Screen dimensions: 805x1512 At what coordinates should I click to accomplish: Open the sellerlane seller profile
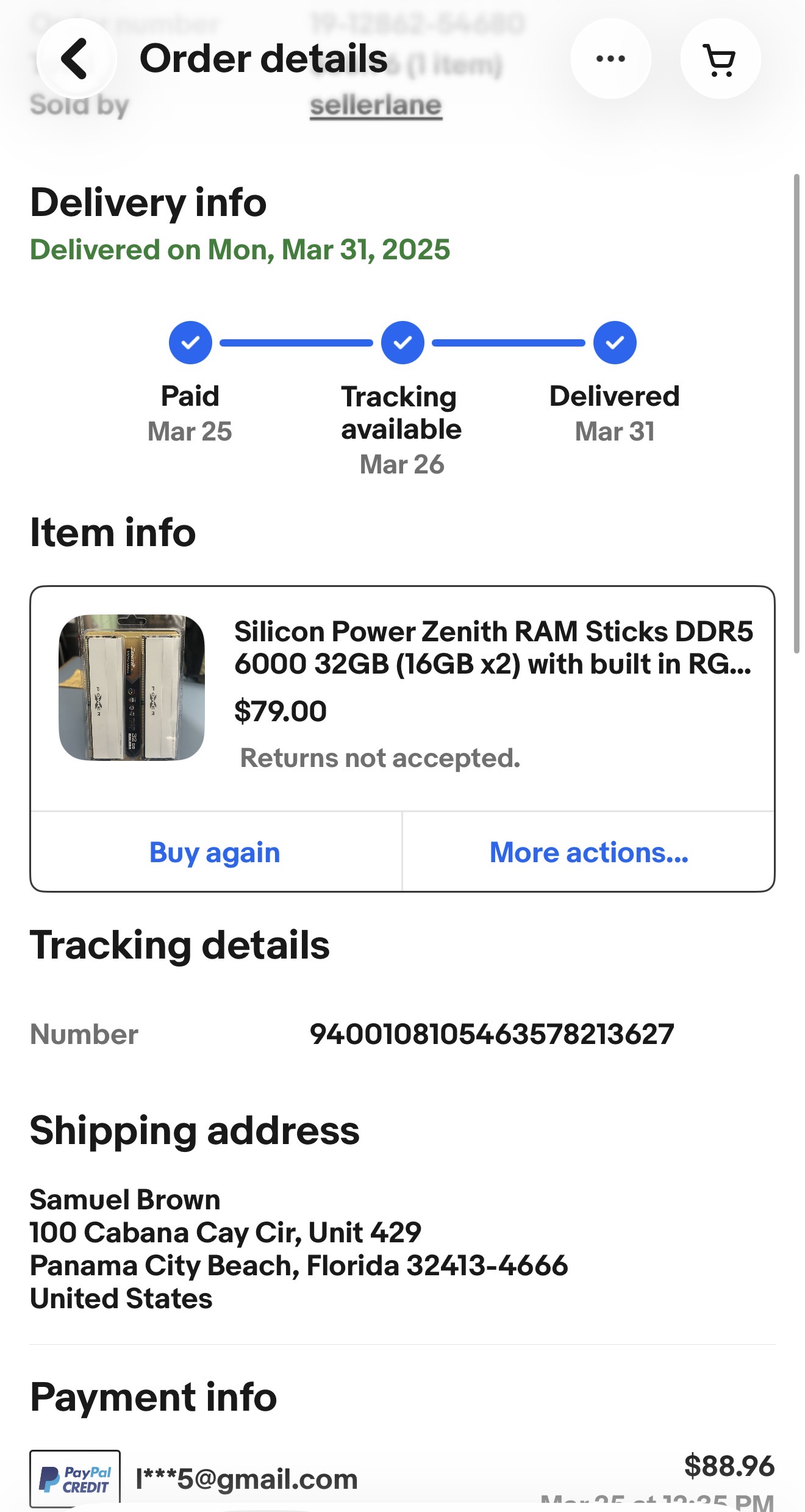click(376, 106)
